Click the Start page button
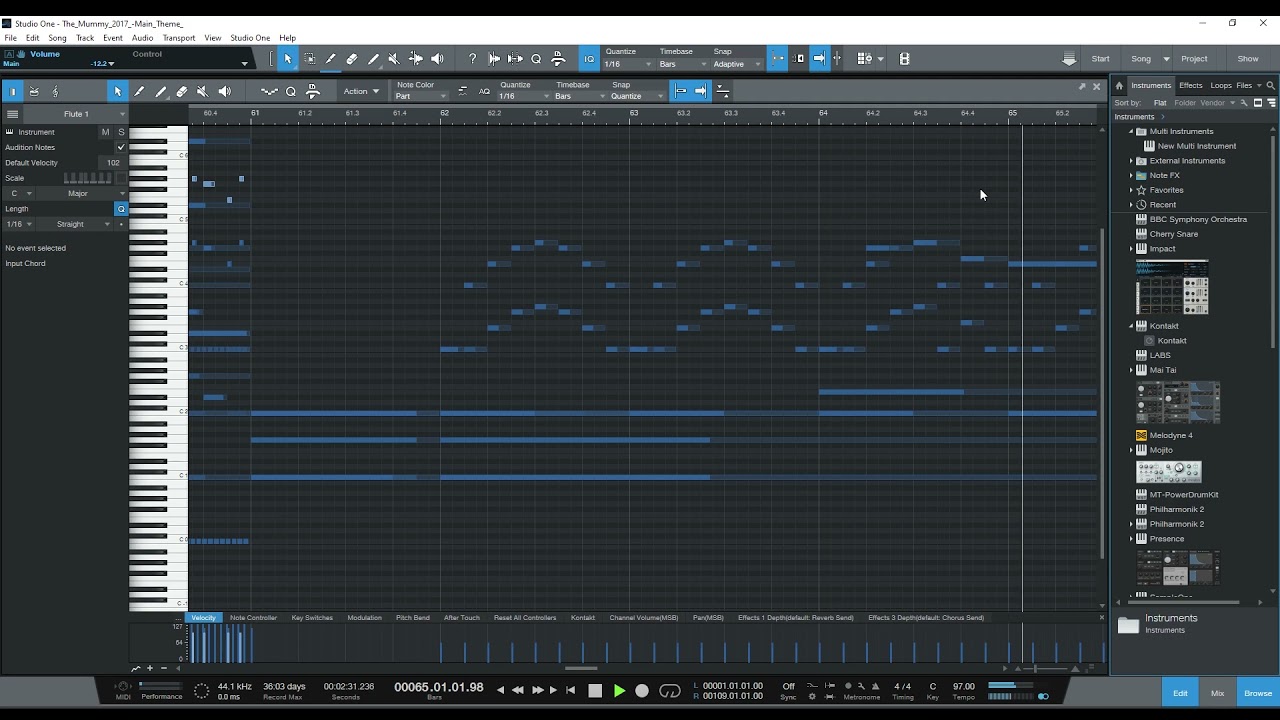1280x720 pixels. pos(1100,59)
